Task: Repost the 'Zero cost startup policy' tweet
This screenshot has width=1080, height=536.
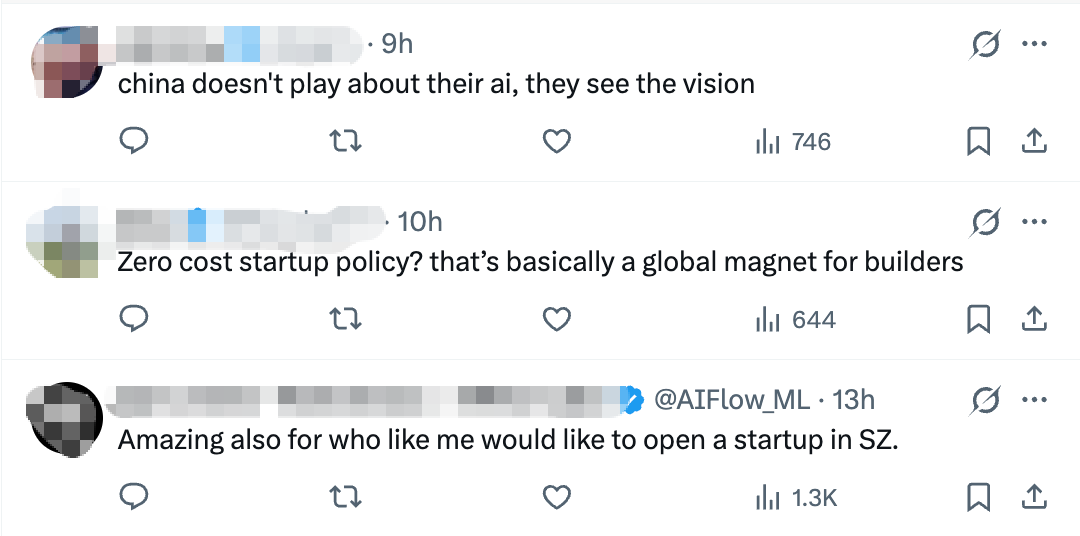Action: click(x=345, y=320)
